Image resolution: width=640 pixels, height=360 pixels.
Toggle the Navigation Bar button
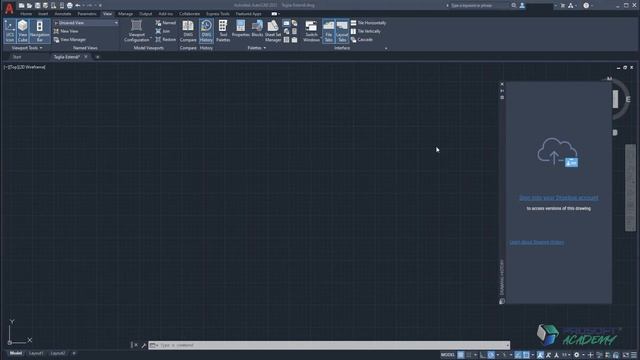pyautogui.click(x=40, y=31)
